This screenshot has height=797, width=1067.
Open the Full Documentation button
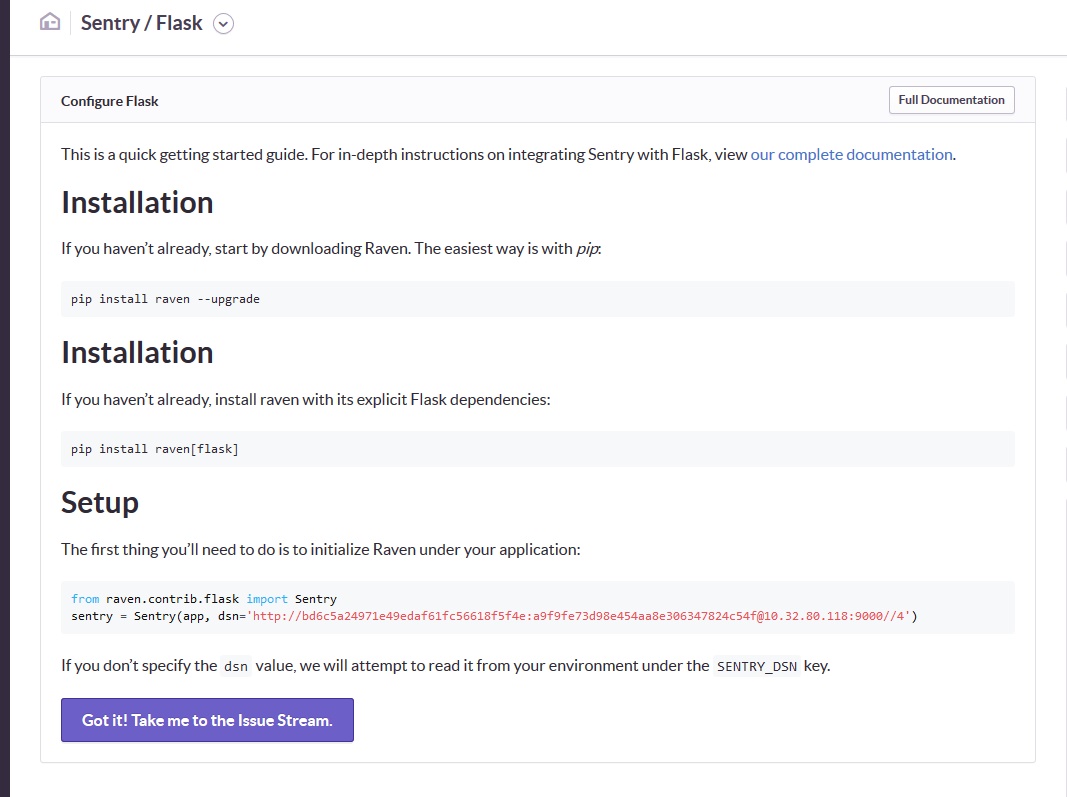(951, 100)
